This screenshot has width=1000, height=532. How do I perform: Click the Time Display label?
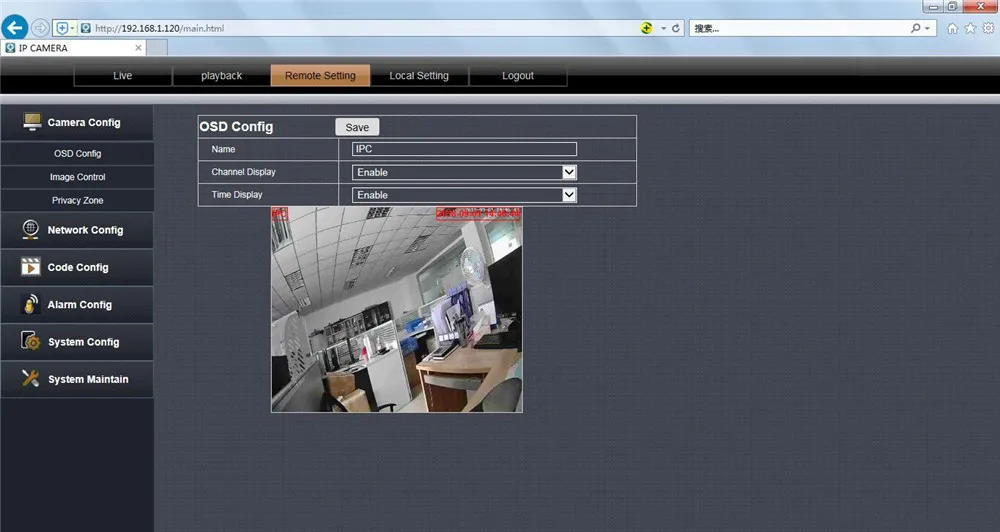[x=237, y=195]
